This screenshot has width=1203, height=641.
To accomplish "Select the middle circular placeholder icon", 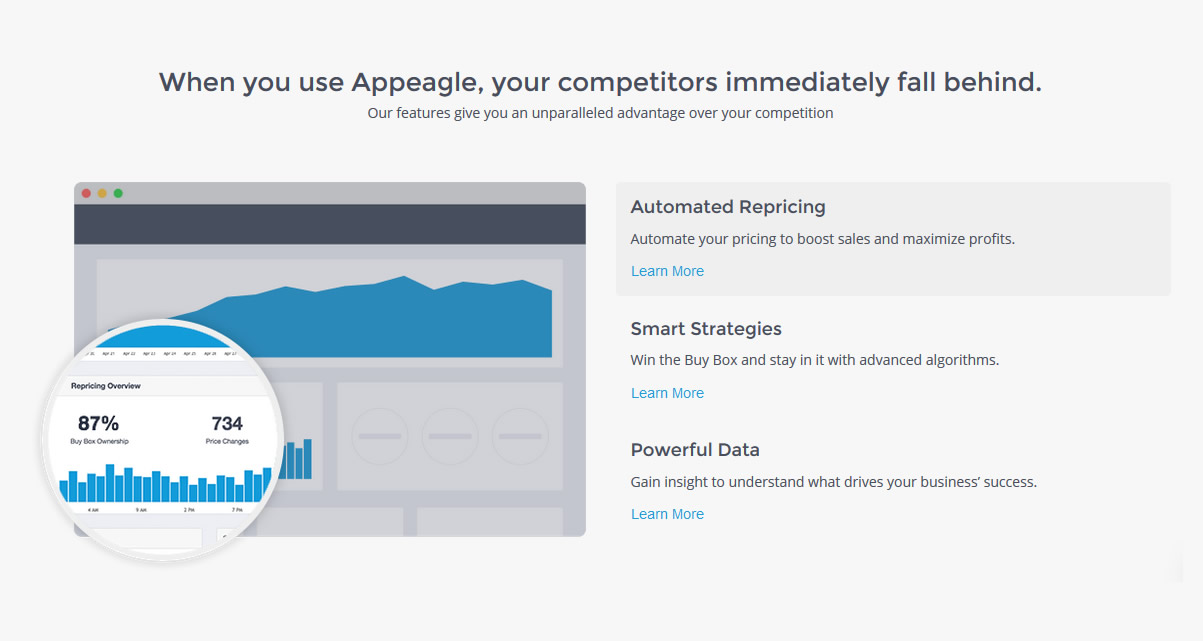I will (x=450, y=436).
